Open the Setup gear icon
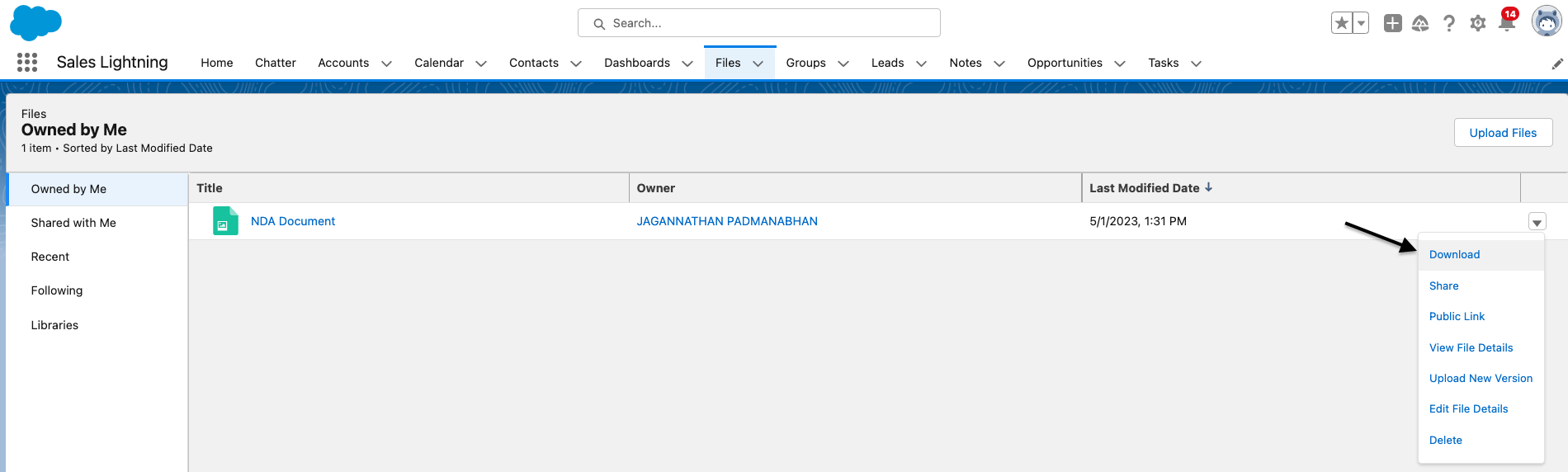This screenshot has width=1568, height=472. click(x=1478, y=23)
